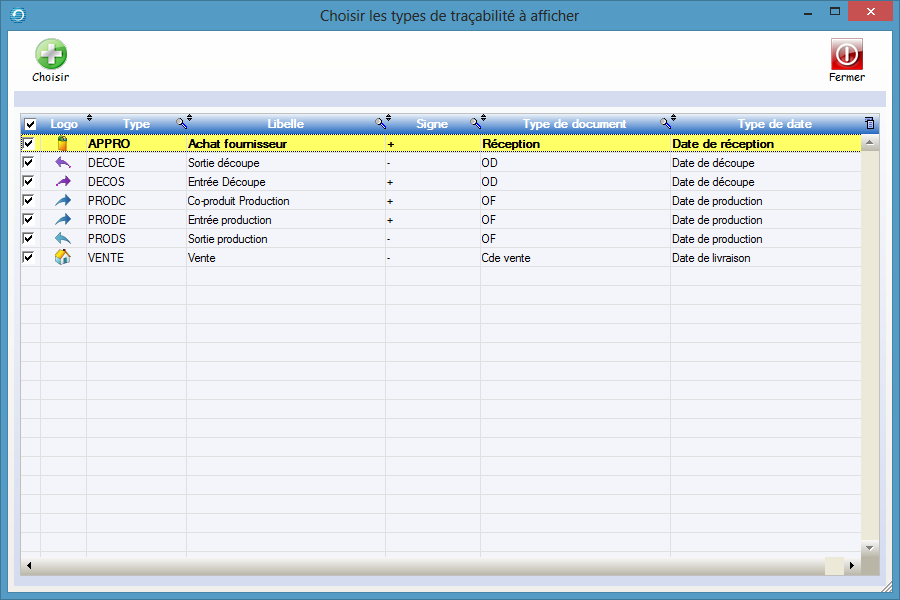Open the Libelle column filter search icon
The height and width of the screenshot is (600, 900).
click(x=380, y=124)
